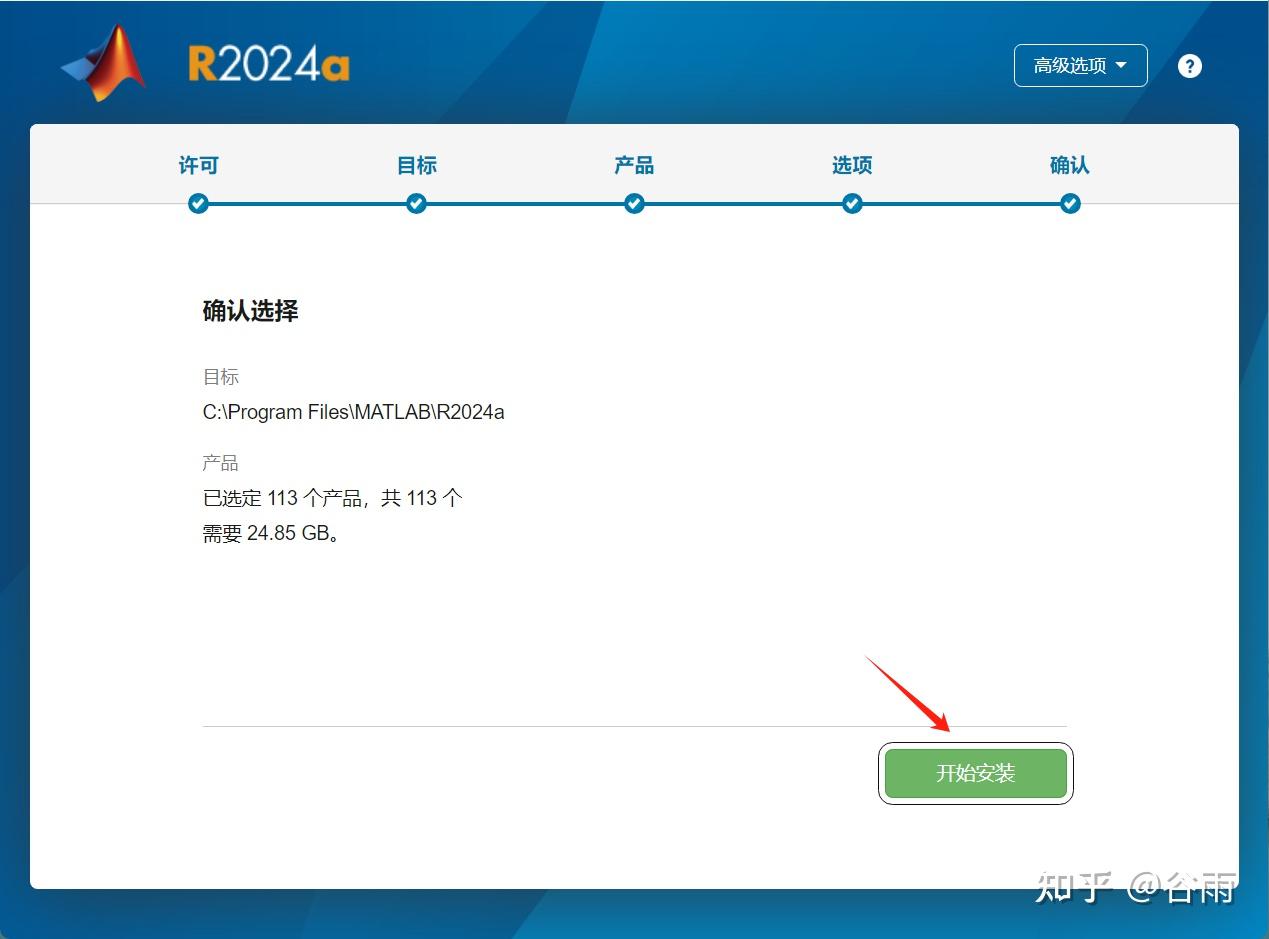
Task: Expand advanced options from the header
Action: pos(1080,65)
